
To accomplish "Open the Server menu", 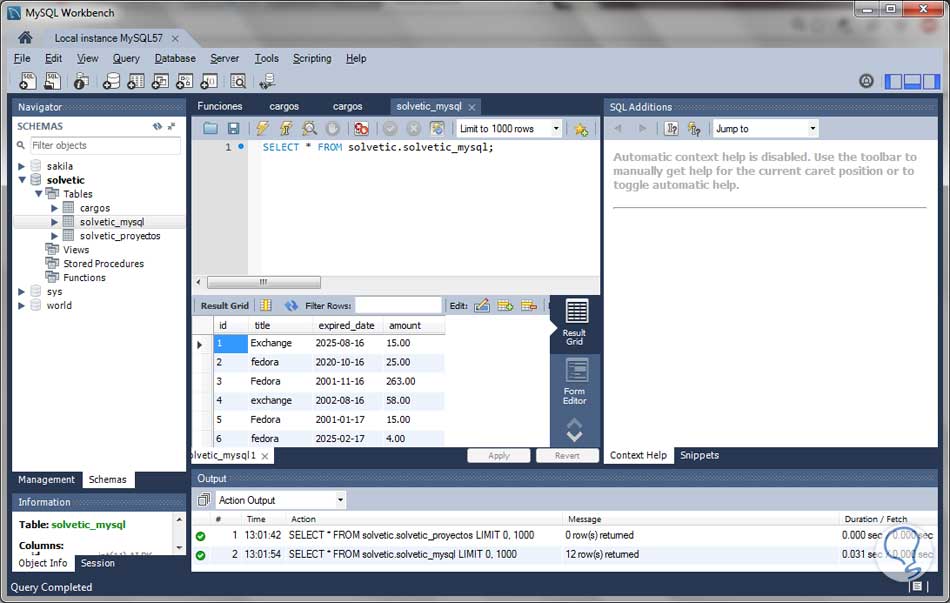I will pos(224,58).
